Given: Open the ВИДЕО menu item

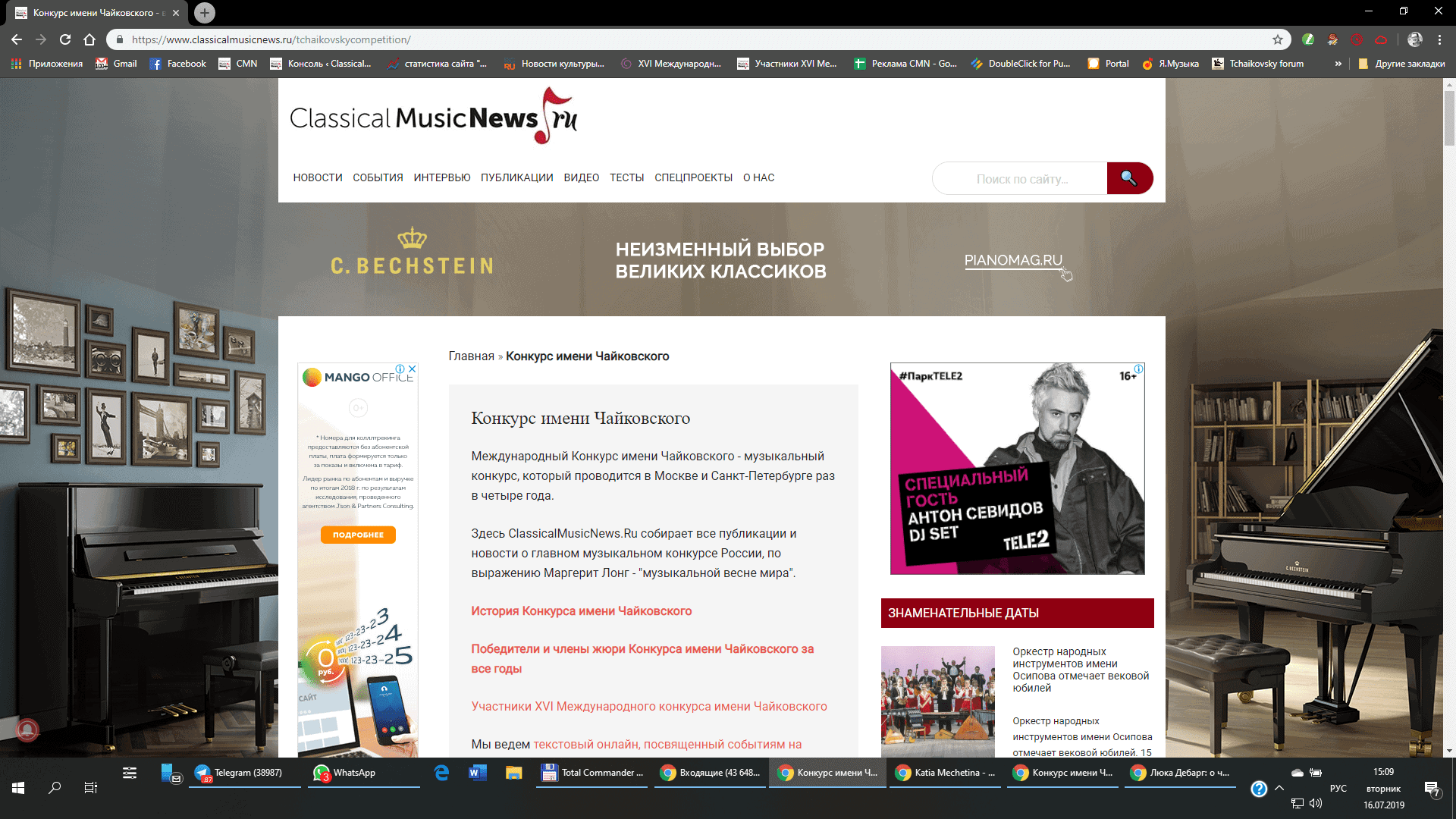Looking at the screenshot, I should pos(582,177).
